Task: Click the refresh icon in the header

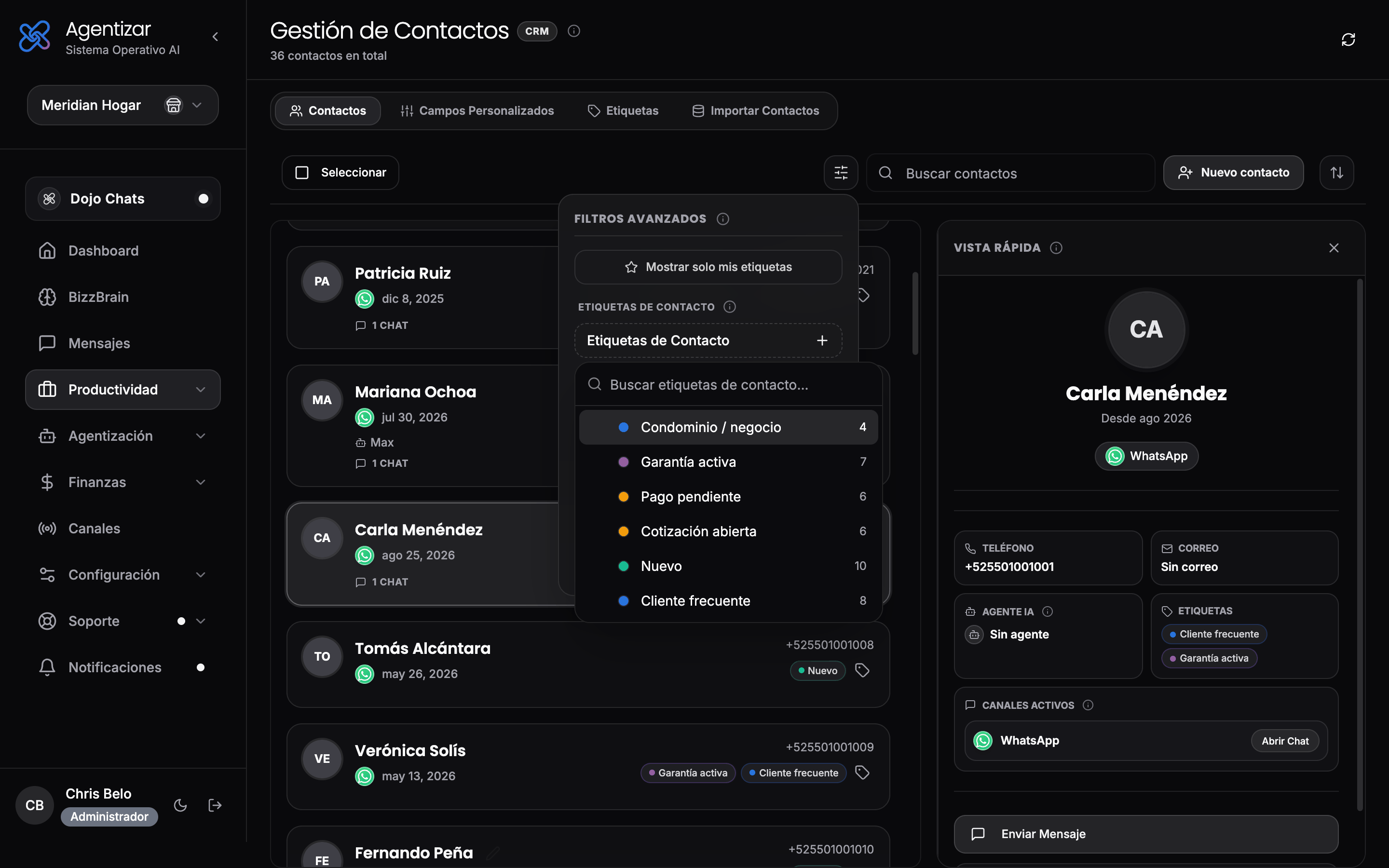Action: [1348, 39]
